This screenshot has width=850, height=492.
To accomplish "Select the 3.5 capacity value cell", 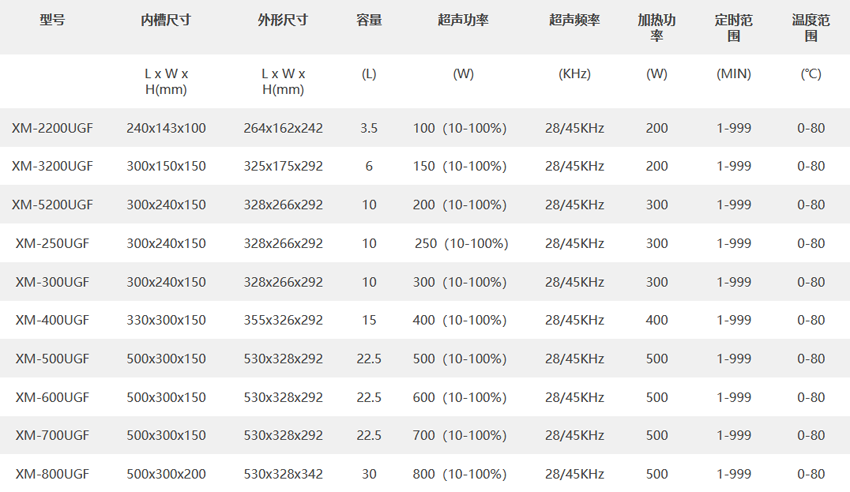I will [369, 128].
